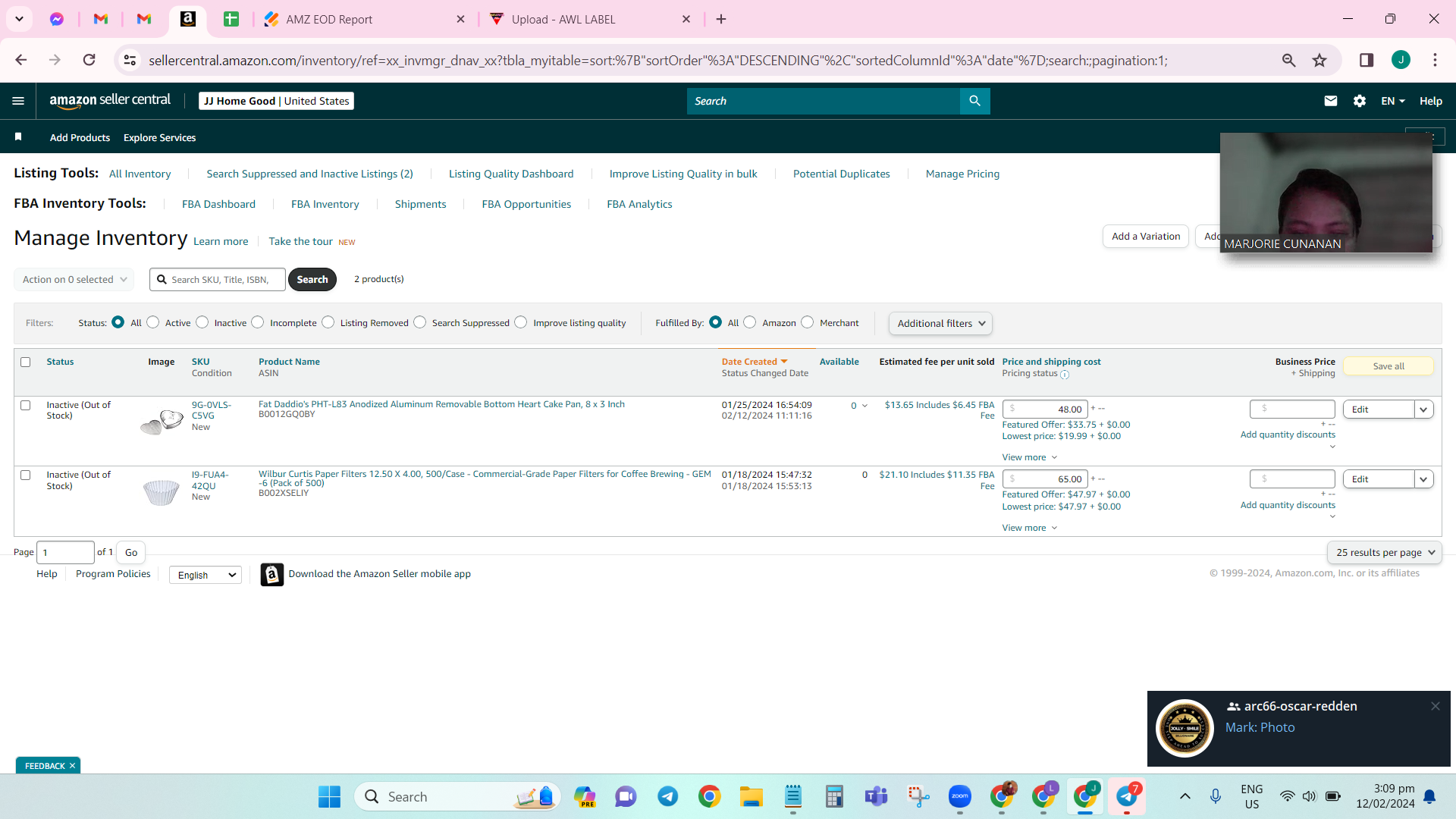
Task: Select the Inactive status radio button
Action: pyautogui.click(x=202, y=322)
